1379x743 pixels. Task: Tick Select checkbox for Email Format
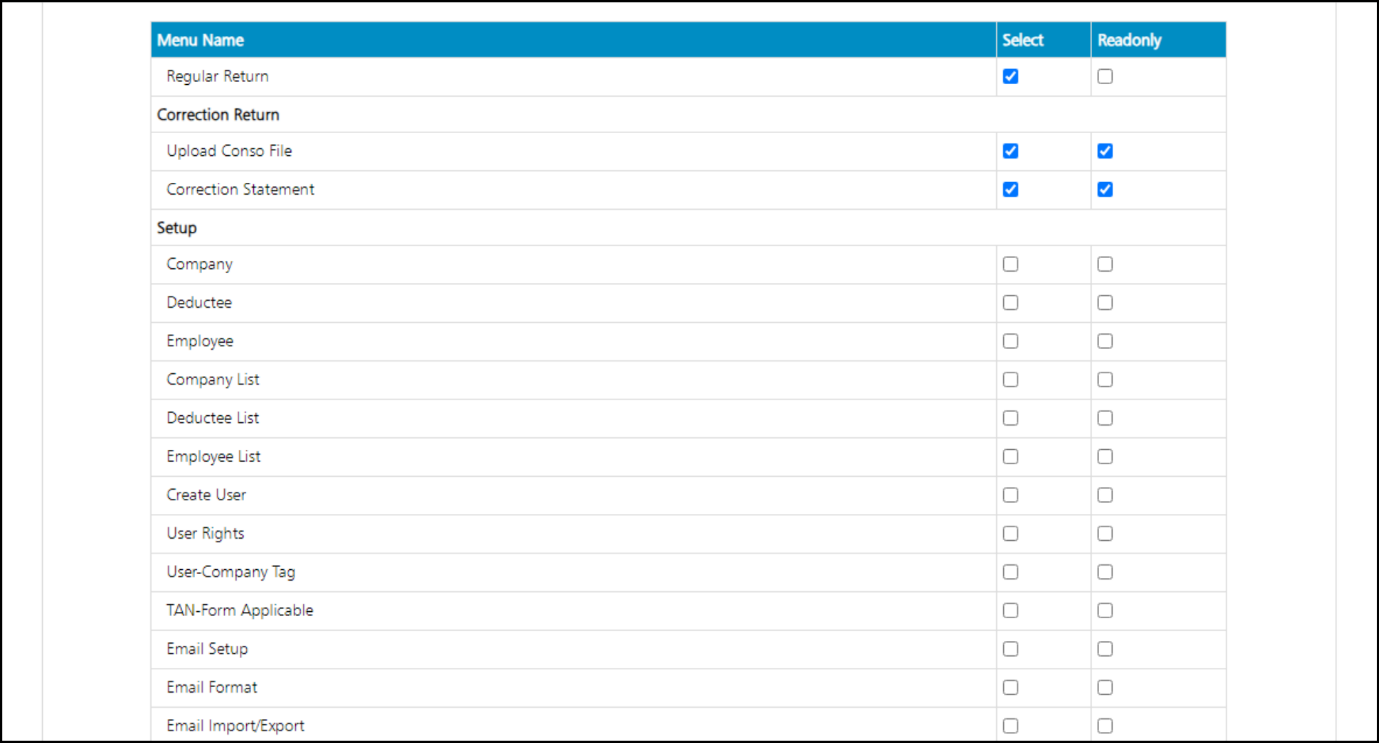(x=1010, y=687)
